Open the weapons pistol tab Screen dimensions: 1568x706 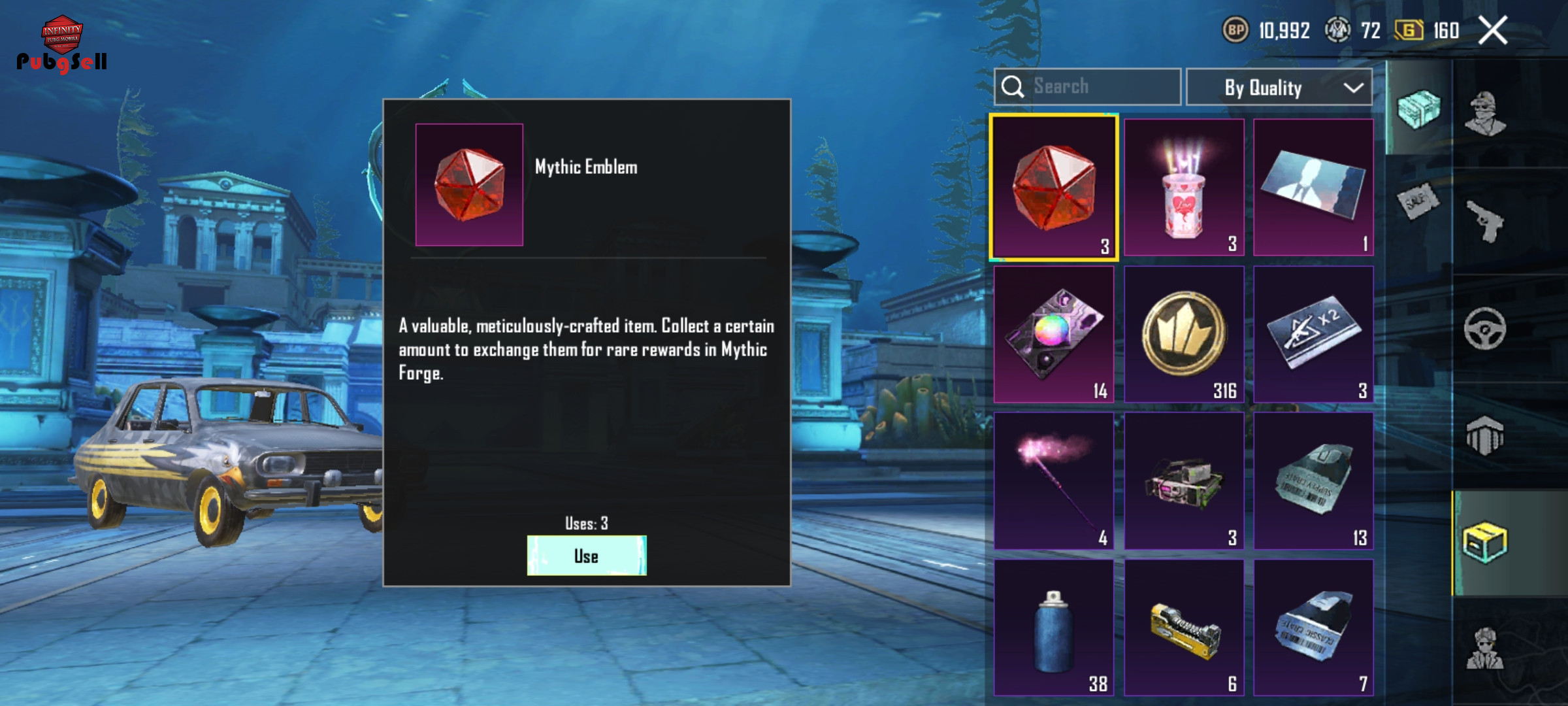pyautogui.click(x=1484, y=221)
